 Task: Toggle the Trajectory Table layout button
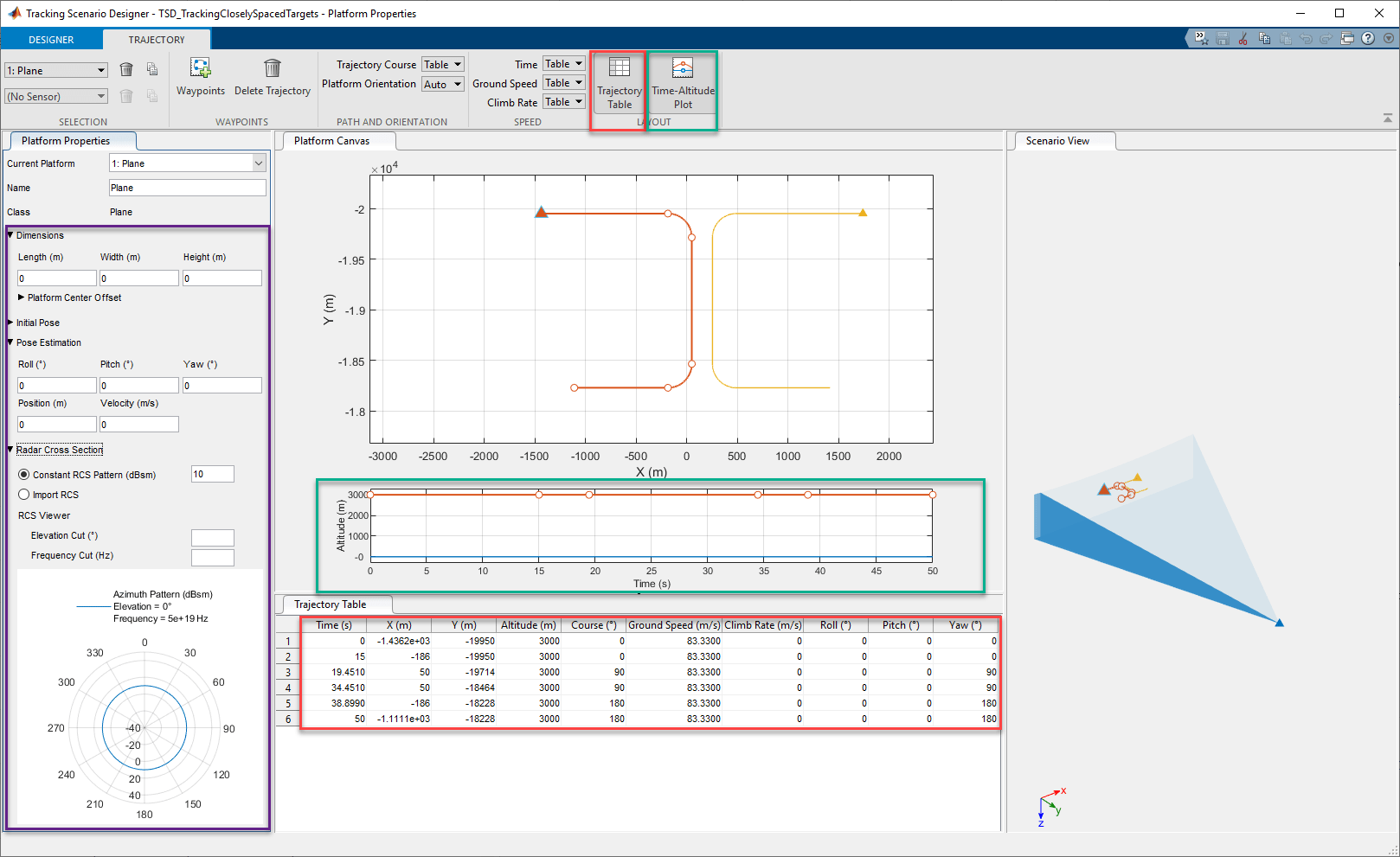click(620, 83)
